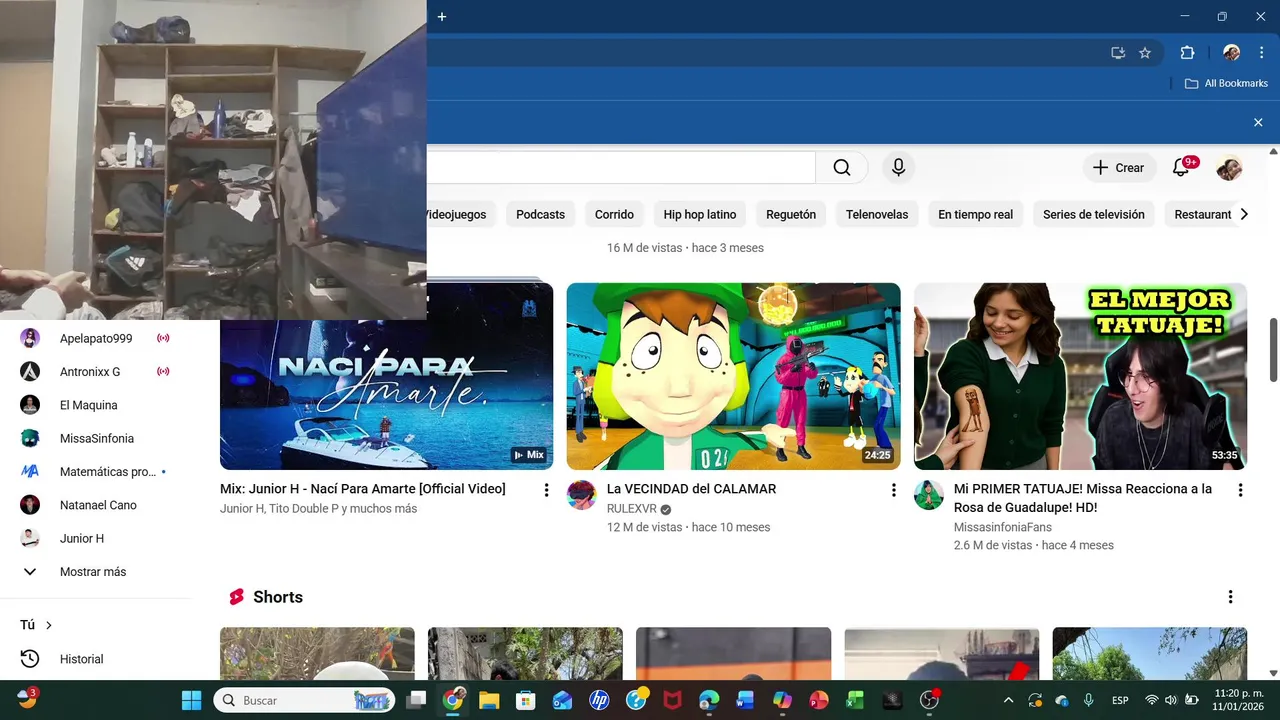Image resolution: width=1280 pixels, height=720 pixels.
Task: Open taskbar clock showing 11:20 p. m.
Action: click(1238, 700)
